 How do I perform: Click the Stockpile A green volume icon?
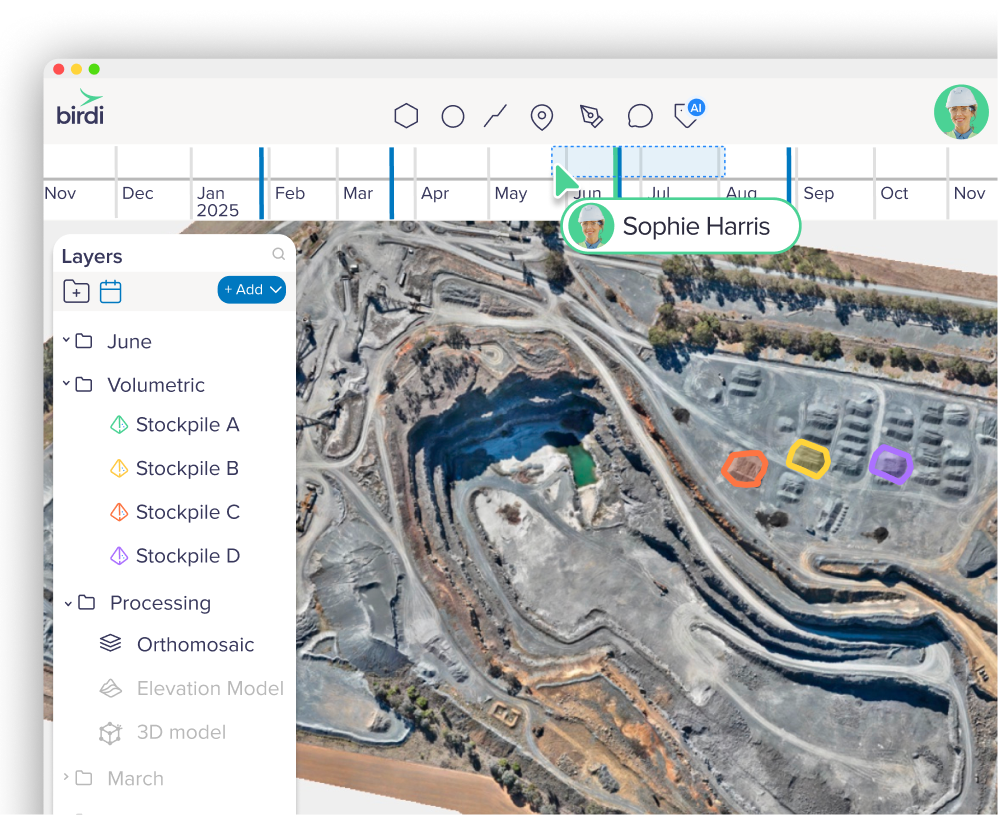[x=119, y=425]
